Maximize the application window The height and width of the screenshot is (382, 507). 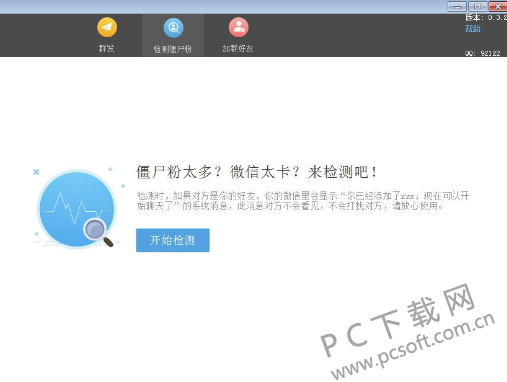477,6
